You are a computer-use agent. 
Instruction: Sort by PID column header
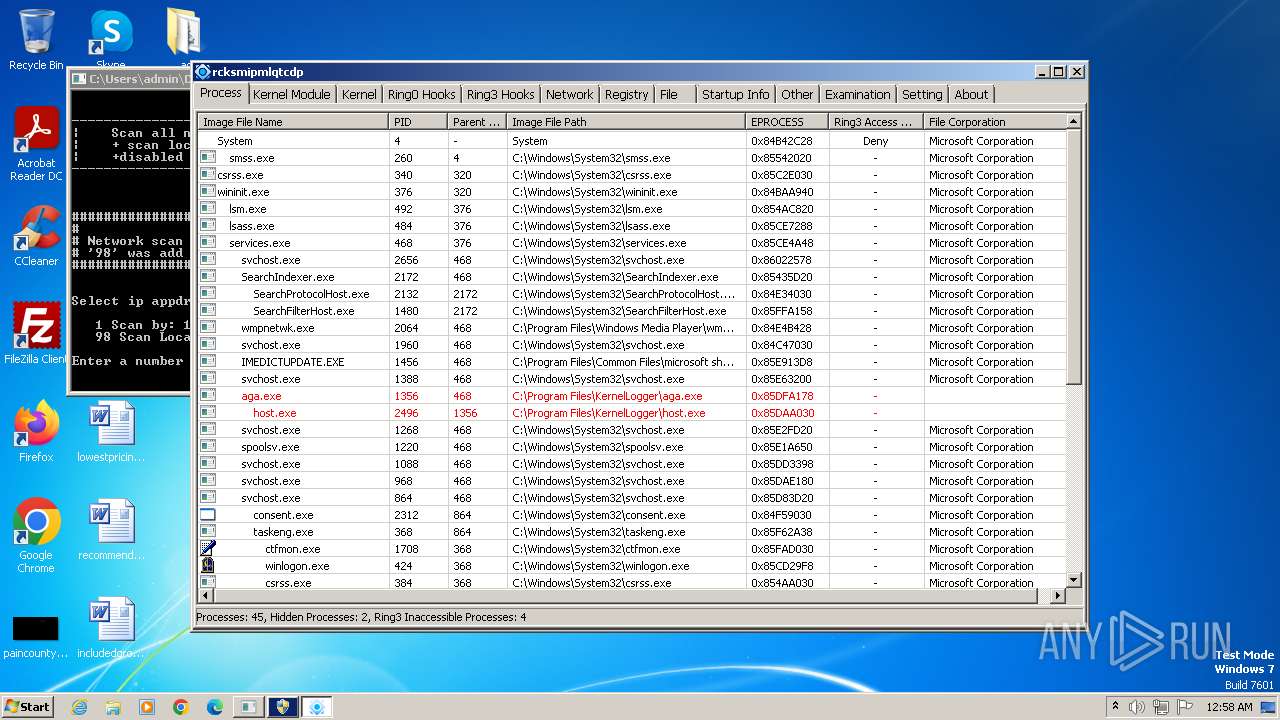418,122
